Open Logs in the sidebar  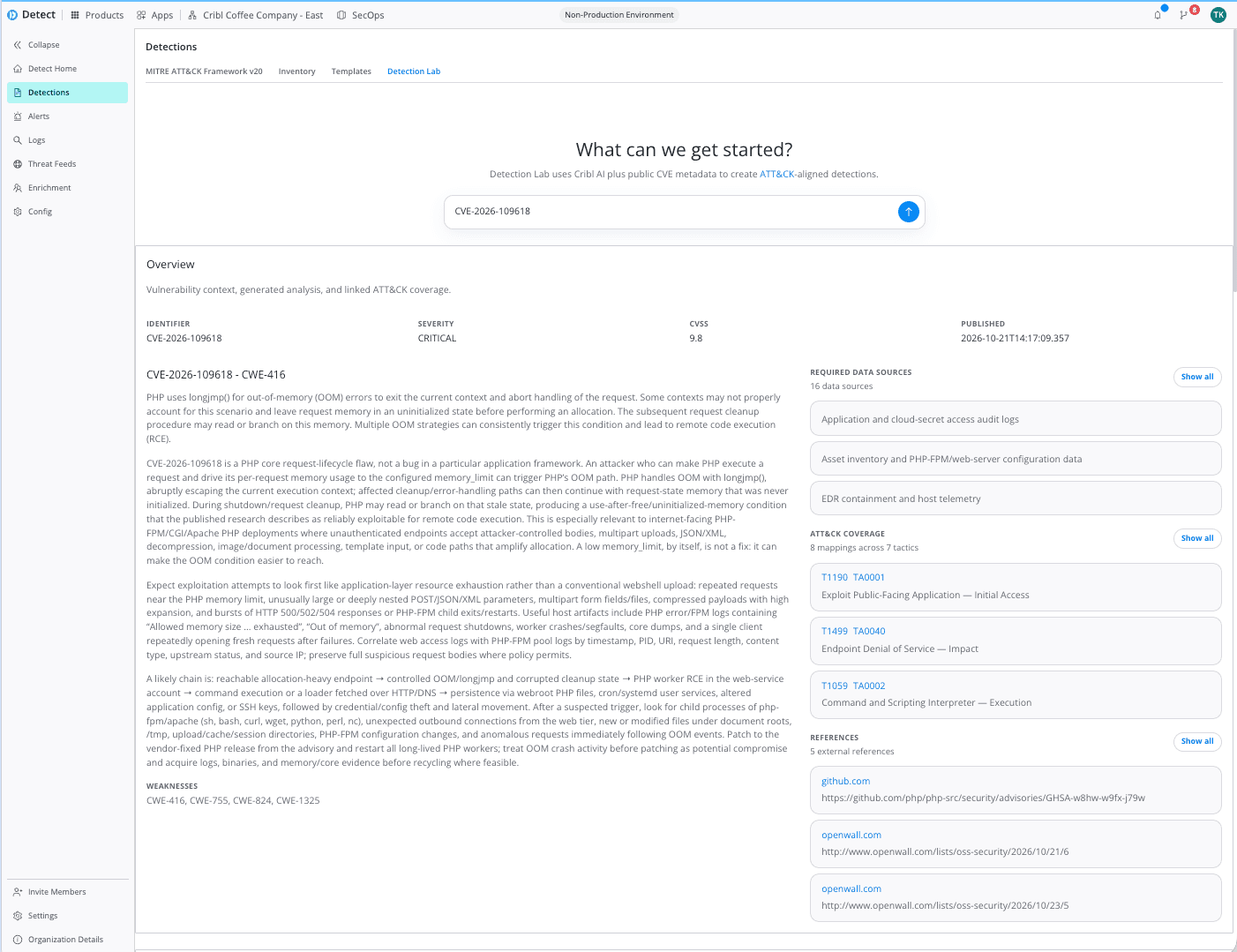[67, 140]
